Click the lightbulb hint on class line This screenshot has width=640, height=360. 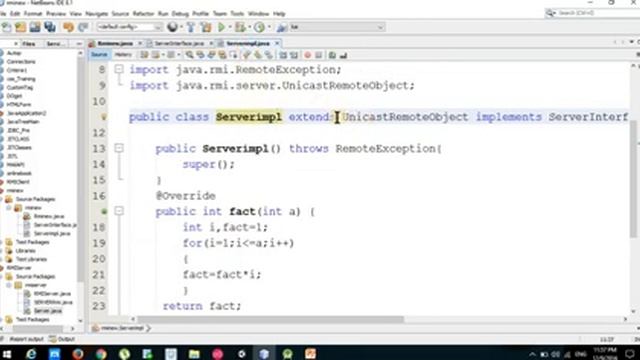coord(104,117)
